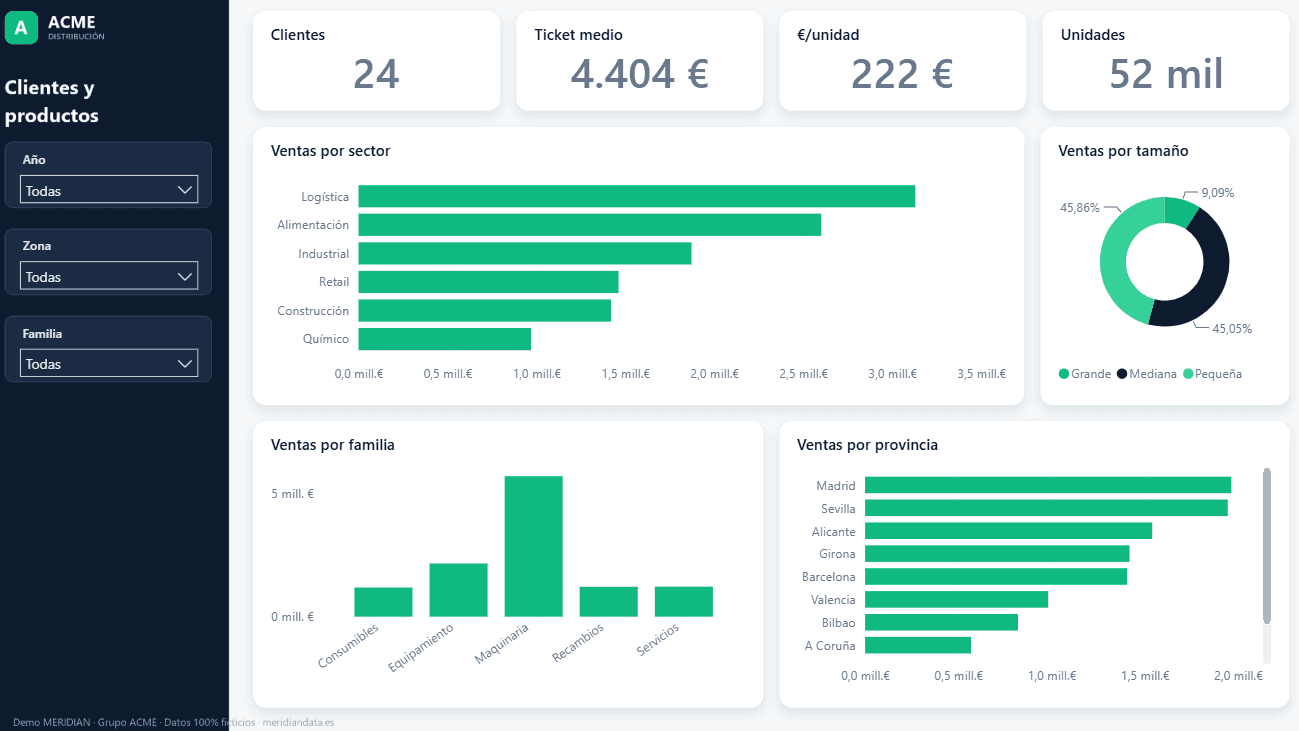Screen dimensions: 1299x731
Task: Click the Ventas por familia title
Action: click(x=333, y=445)
